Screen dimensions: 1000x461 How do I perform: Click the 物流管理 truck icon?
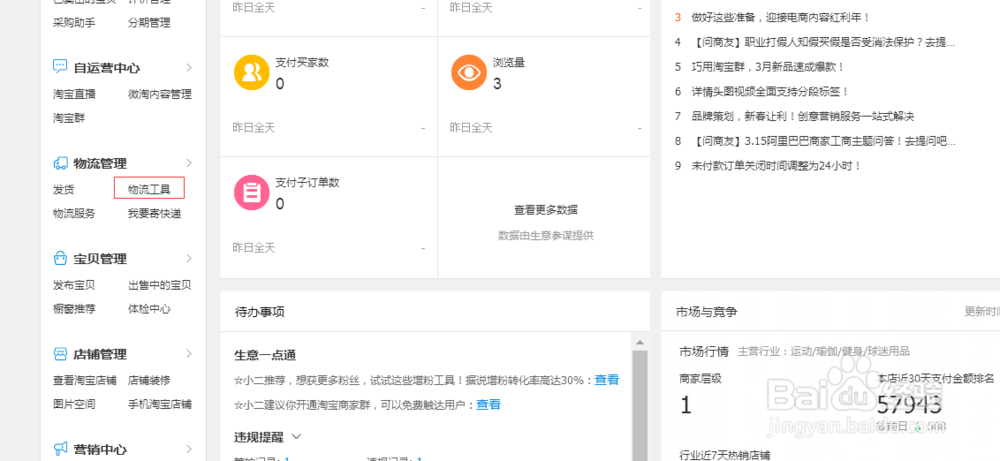60,163
